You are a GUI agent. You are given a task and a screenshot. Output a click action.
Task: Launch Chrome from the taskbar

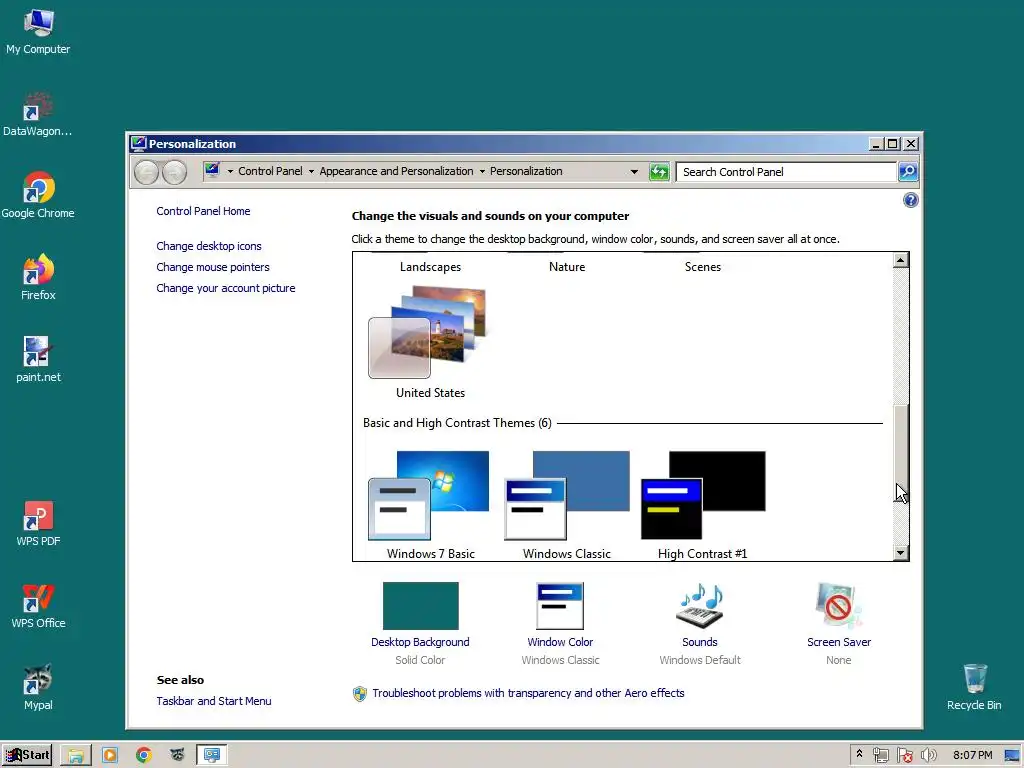144,755
